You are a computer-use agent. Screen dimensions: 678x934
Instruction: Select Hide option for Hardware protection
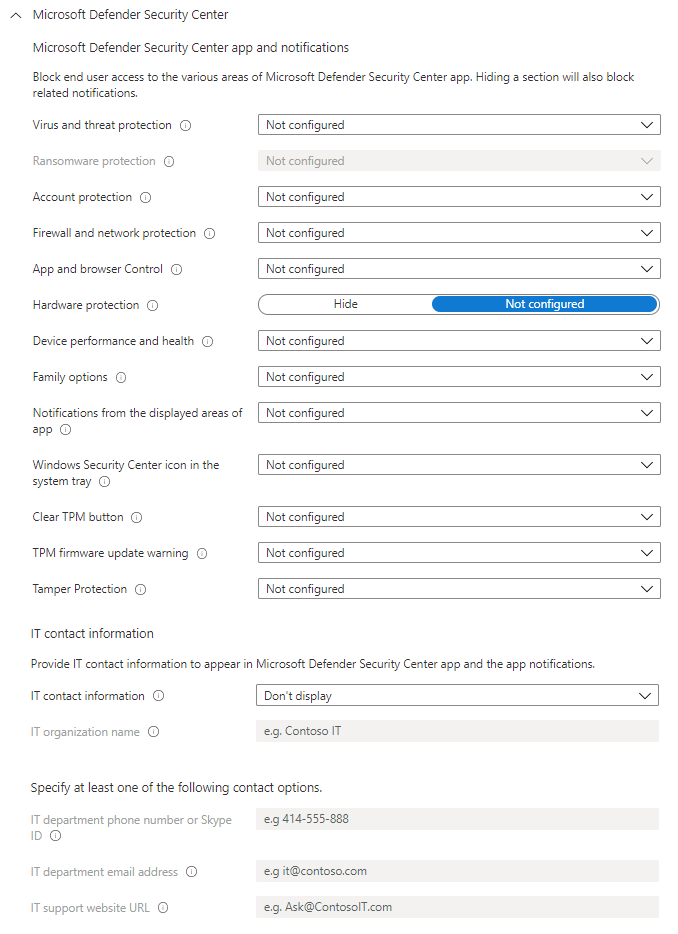click(345, 304)
